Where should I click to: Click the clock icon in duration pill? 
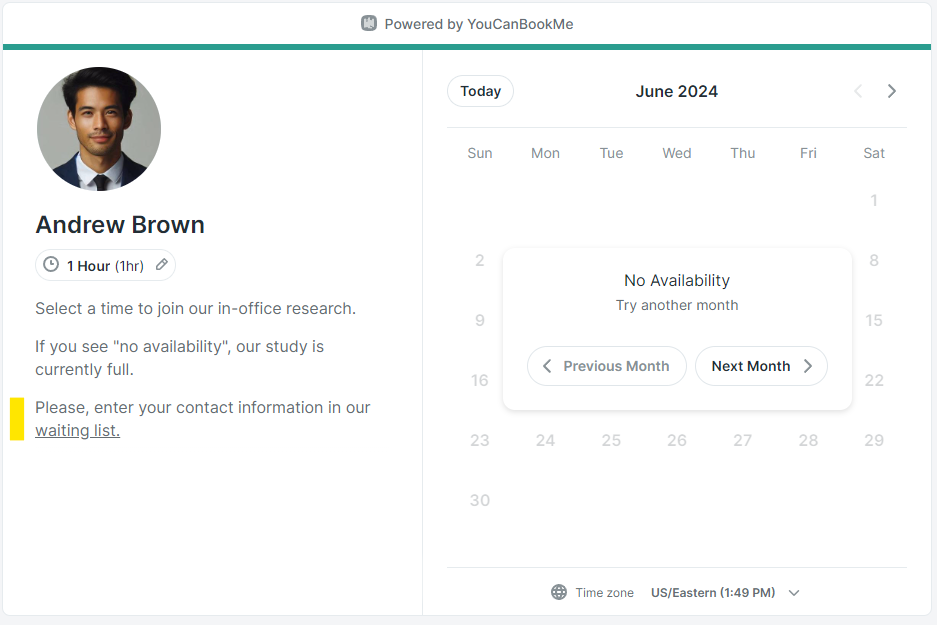(51, 265)
